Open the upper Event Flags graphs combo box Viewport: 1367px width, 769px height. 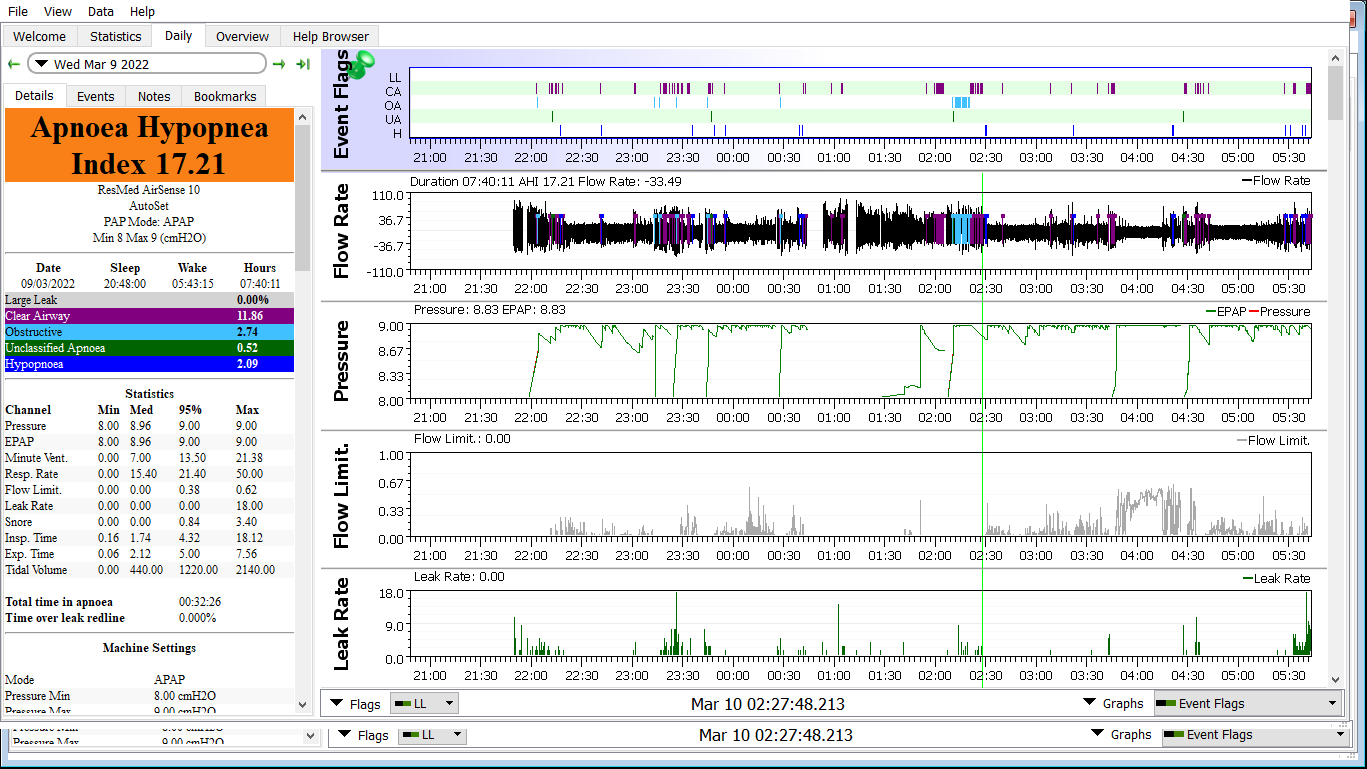click(x=1246, y=703)
